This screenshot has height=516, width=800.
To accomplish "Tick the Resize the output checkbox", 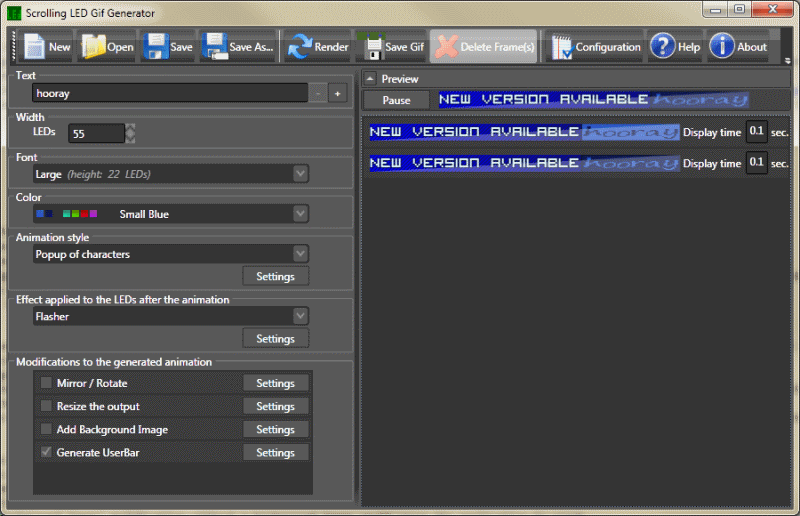I will click(x=46, y=406).
